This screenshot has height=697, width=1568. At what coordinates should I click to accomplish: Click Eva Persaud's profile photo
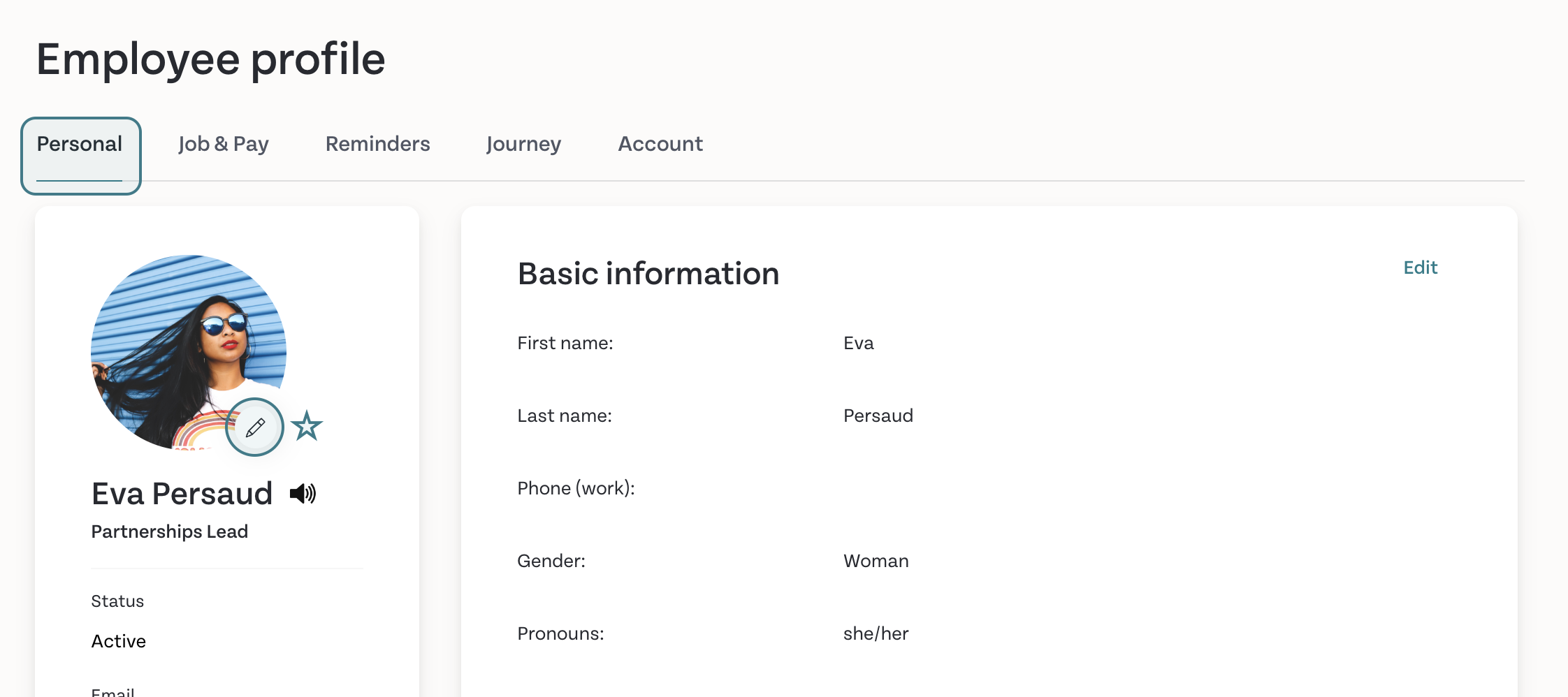[x=189, y=352]
